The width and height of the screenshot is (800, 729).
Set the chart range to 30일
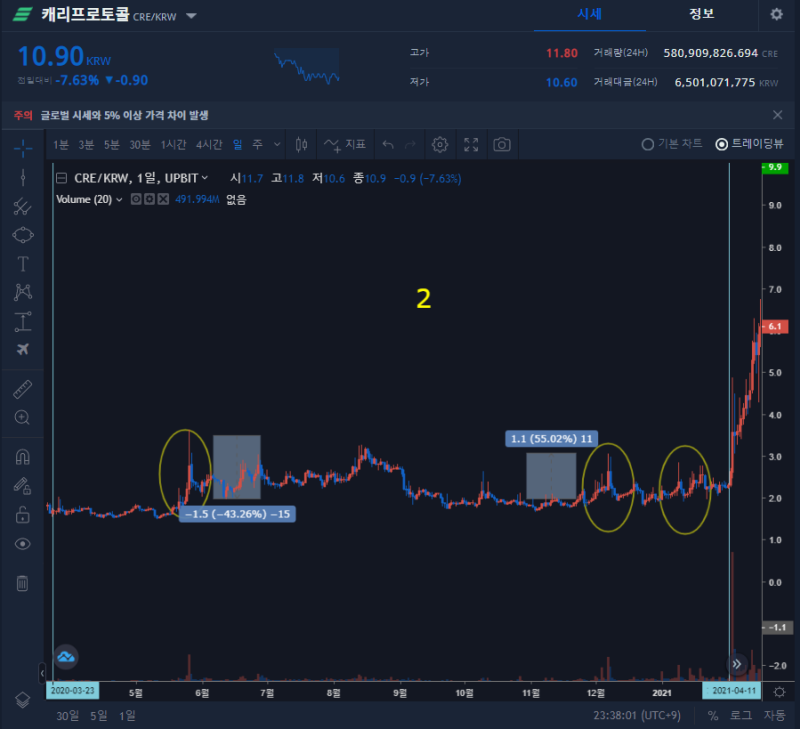pos(67,716)
